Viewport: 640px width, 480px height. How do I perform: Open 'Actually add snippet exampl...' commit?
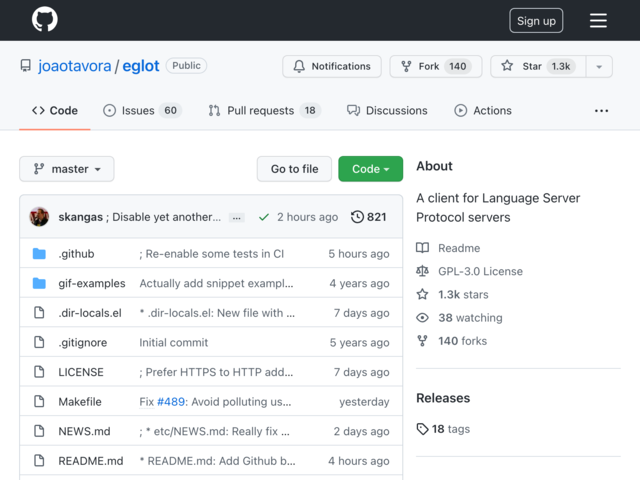pyautogui.click(x=216, y=283)
